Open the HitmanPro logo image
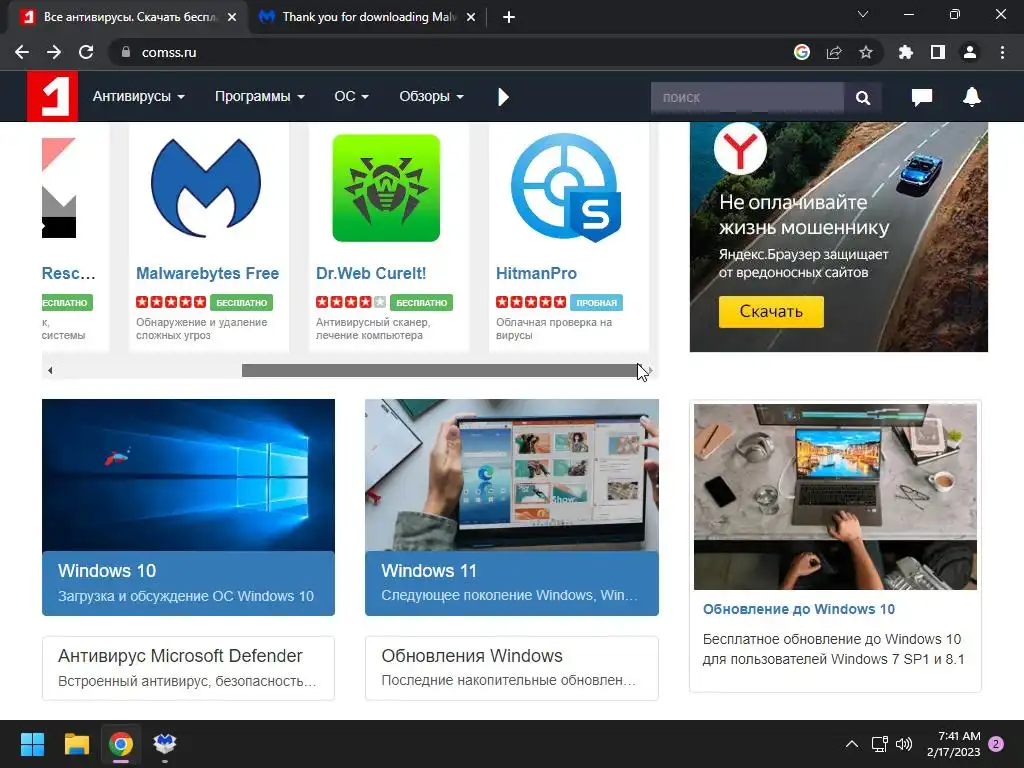 pyautogui.click(x=566, y=187)
